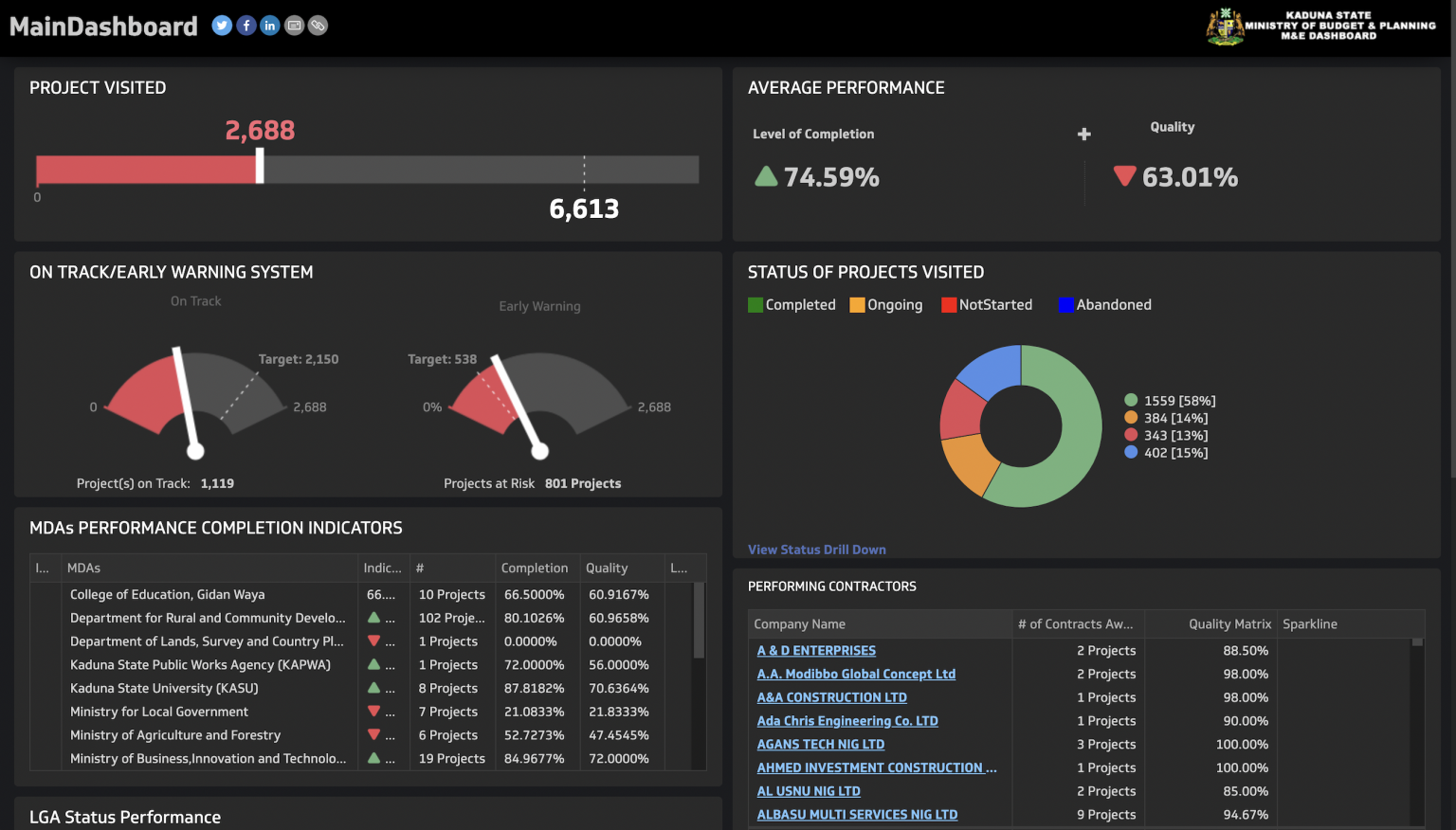Click the email share icon
The image size is (1456, 830).
click(295, 26)
